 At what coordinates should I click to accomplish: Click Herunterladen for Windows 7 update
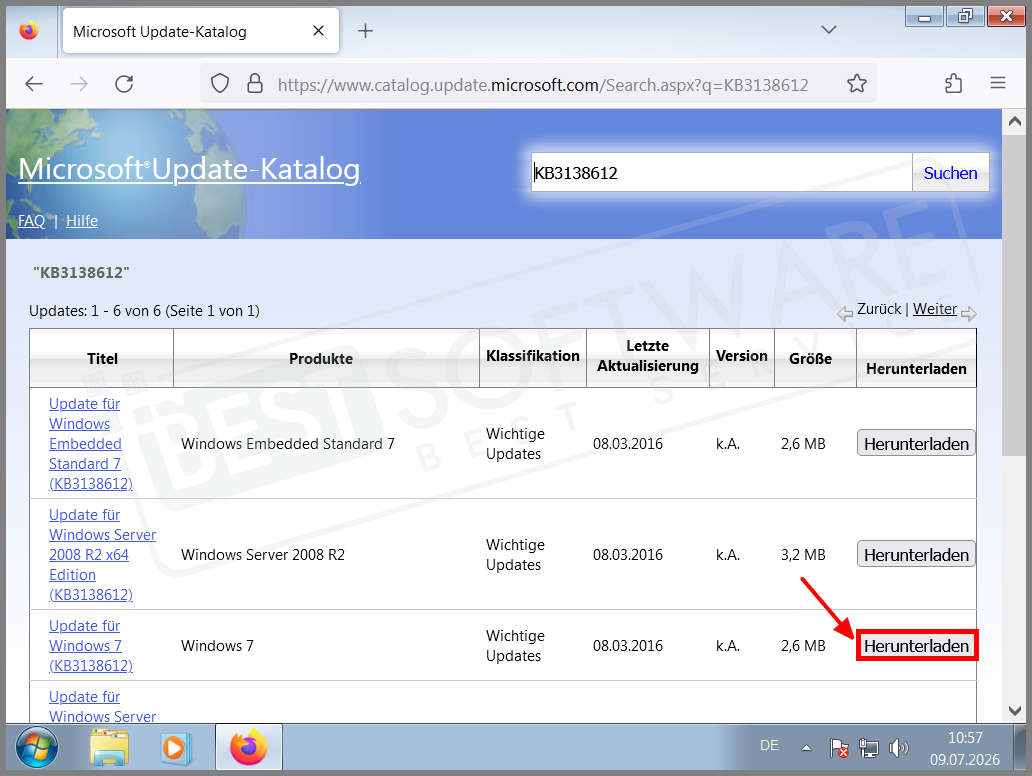coord(916,646)
